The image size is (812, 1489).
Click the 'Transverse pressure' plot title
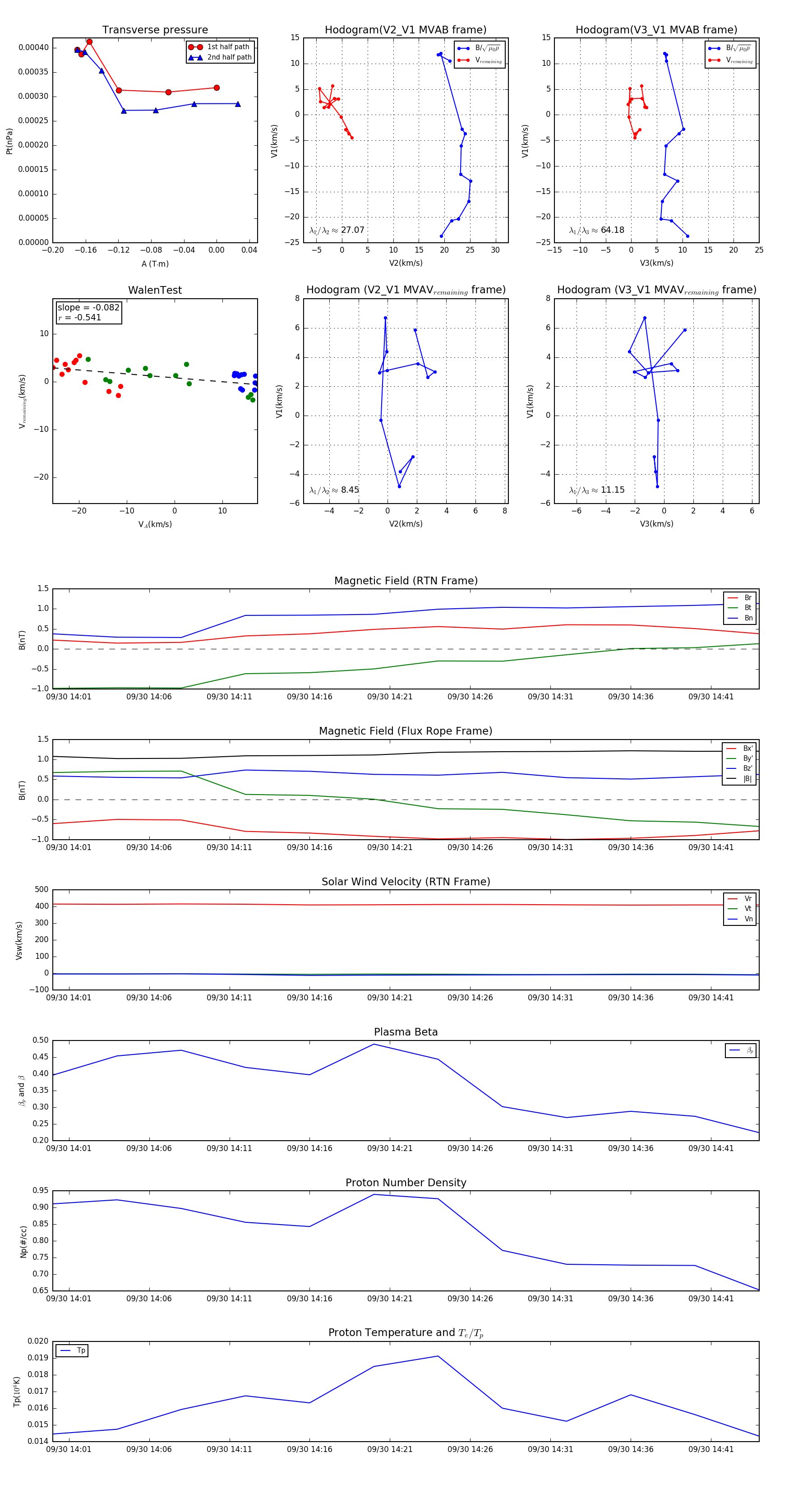coord(155,30)
